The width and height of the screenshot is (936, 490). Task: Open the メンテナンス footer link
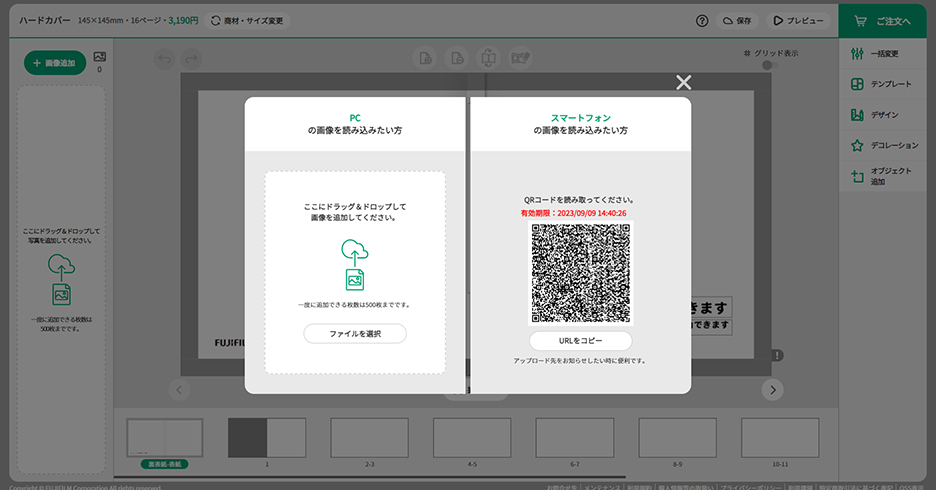click(x=602, y=488)
